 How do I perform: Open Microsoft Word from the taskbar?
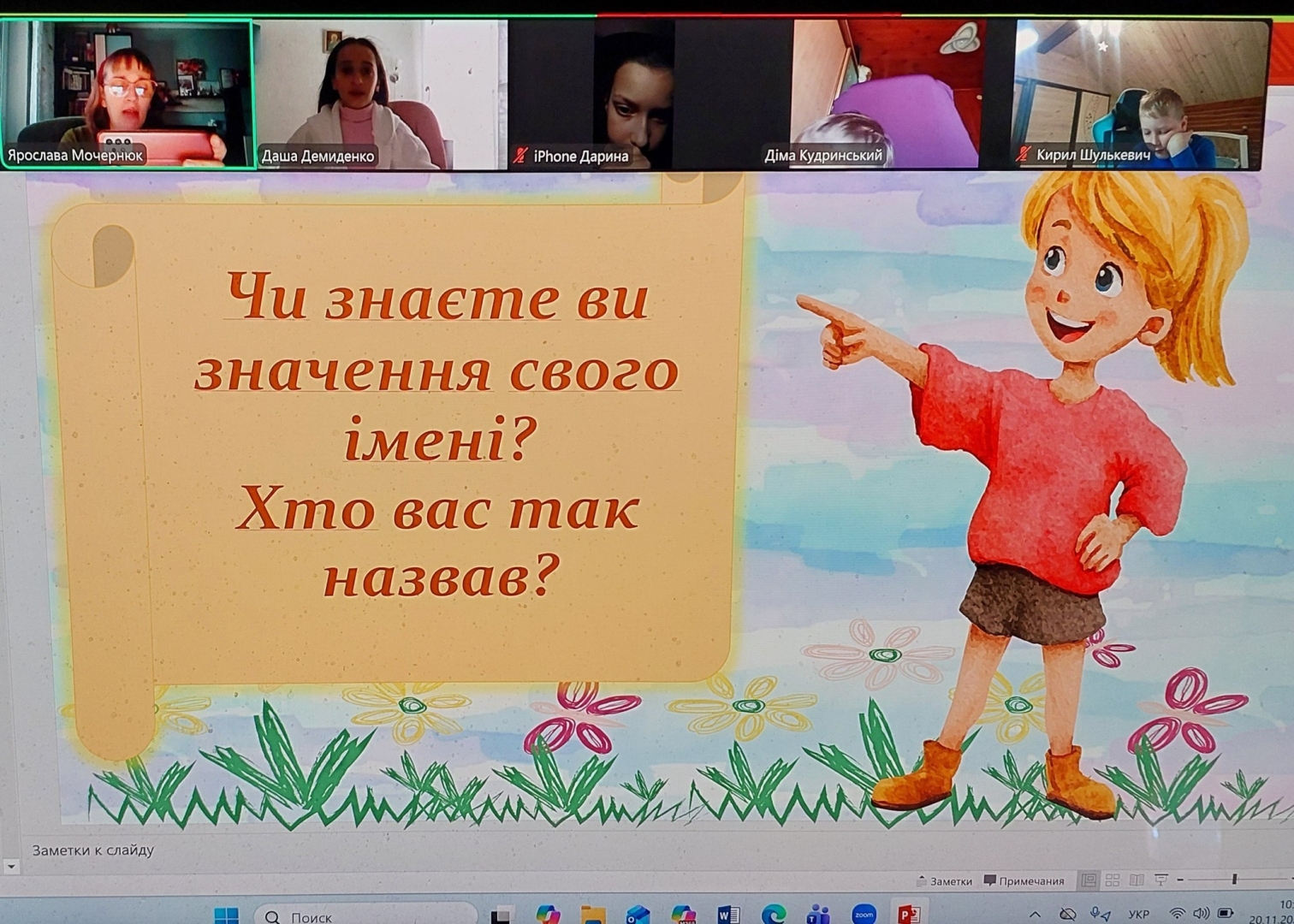728,915
